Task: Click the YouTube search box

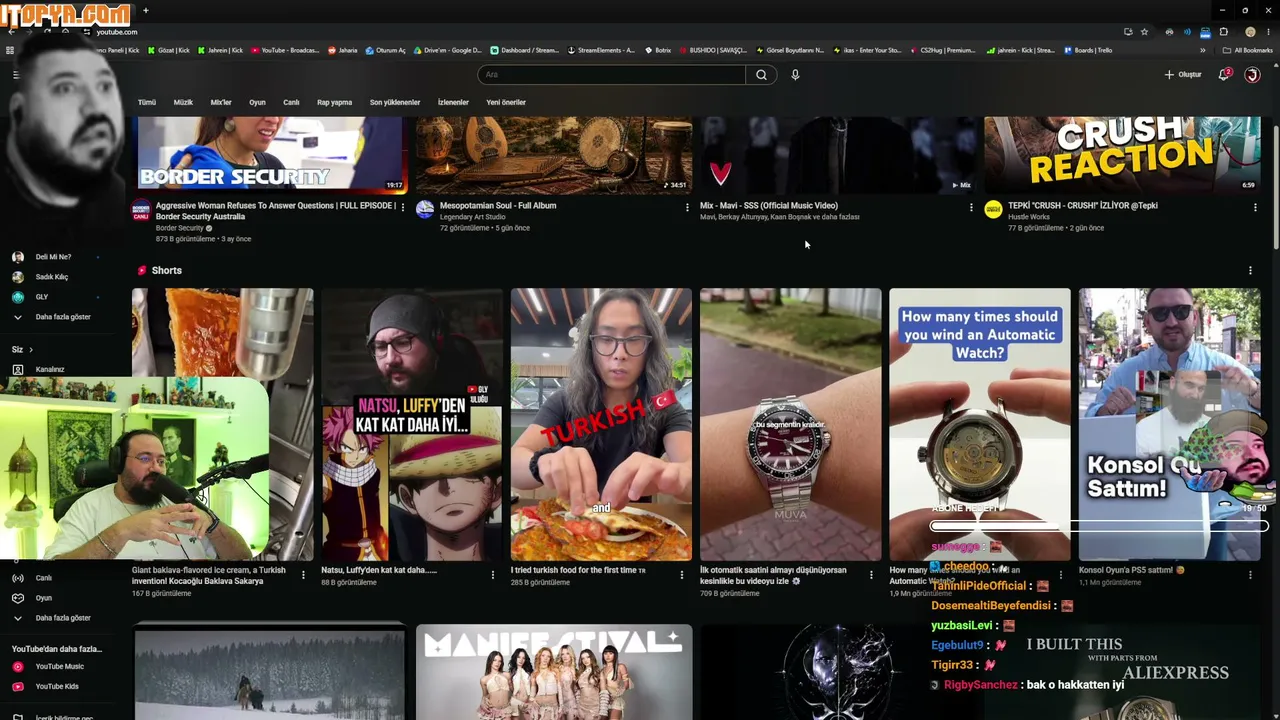Action: click(x=612, y=75)
